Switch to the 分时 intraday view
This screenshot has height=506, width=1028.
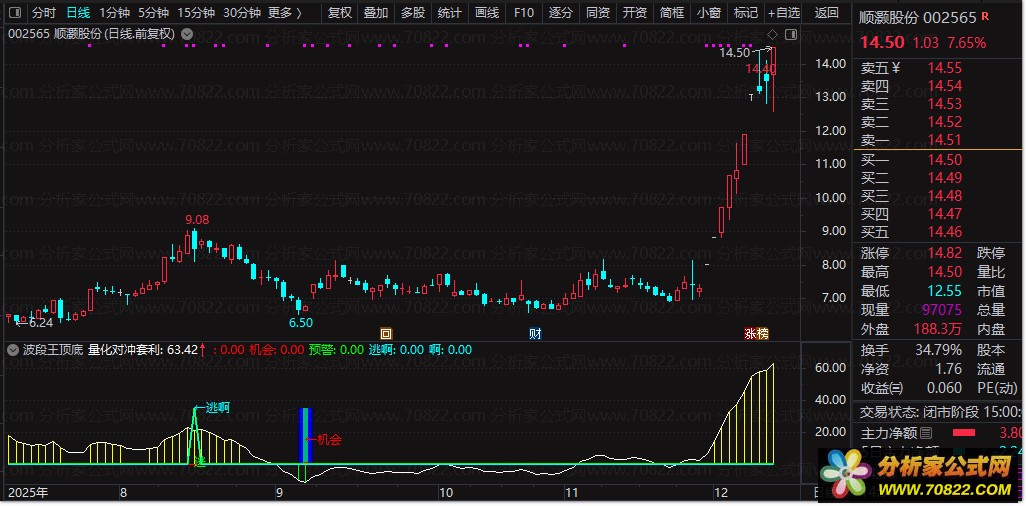[44, 12]
